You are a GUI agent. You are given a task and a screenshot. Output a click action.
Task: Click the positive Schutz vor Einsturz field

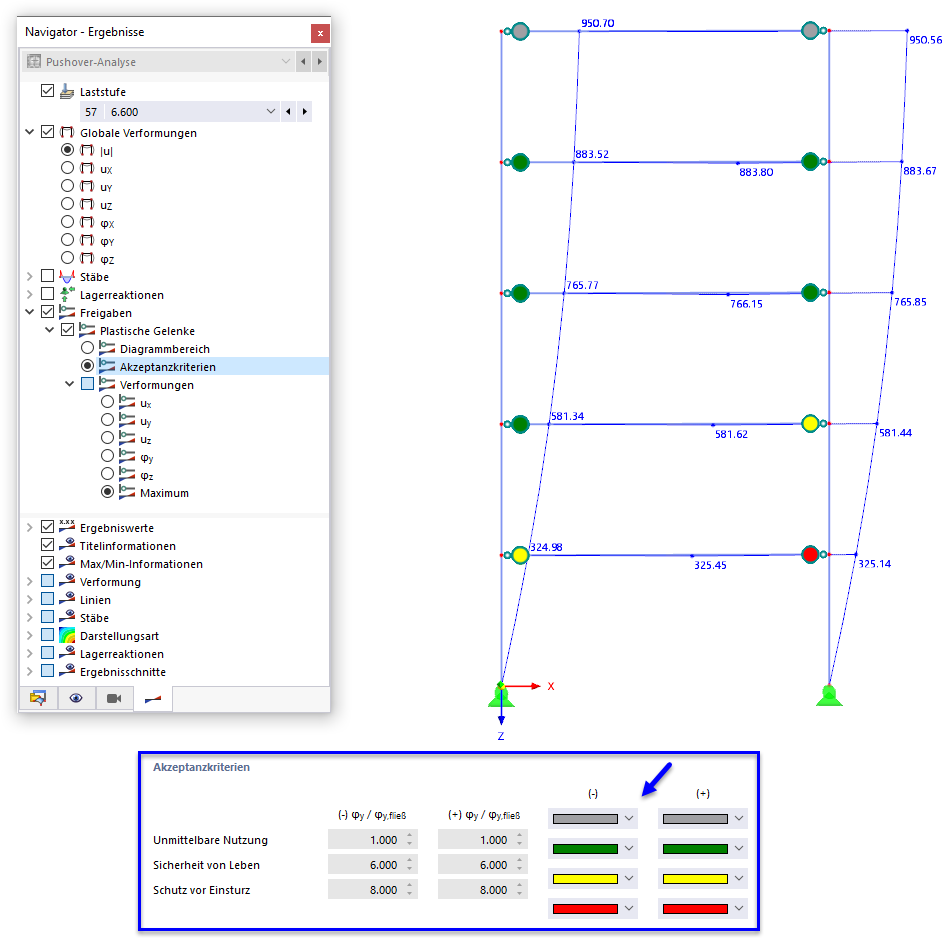click(x=482, y=890)
